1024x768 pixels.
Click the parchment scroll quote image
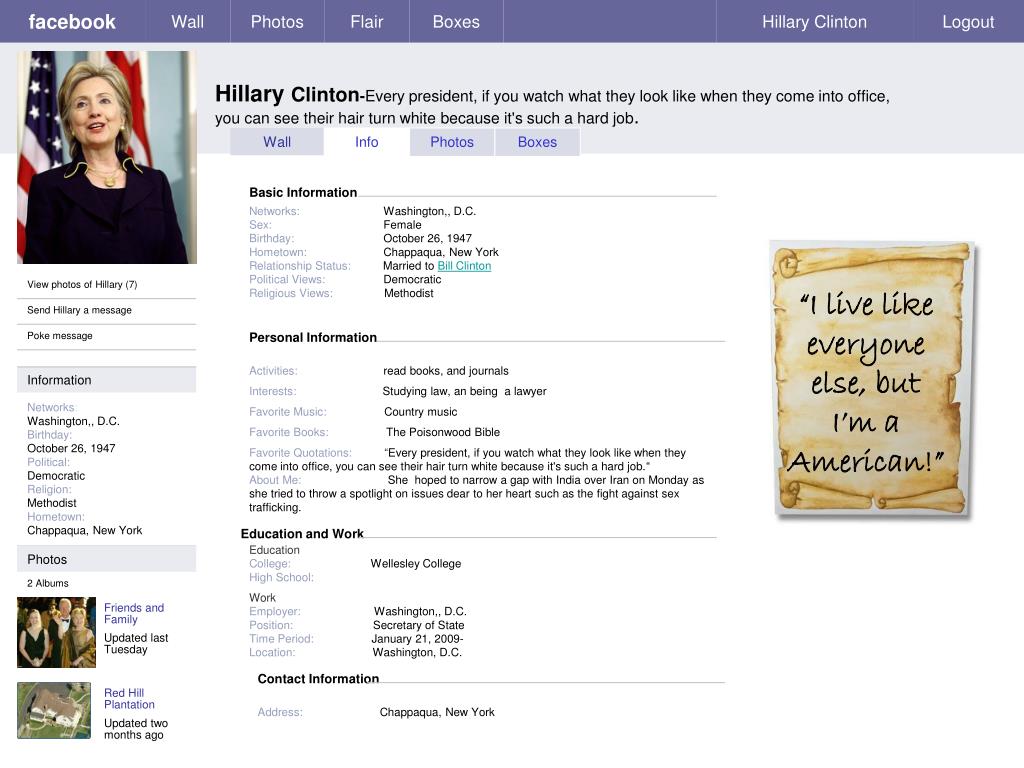[871, 379]
